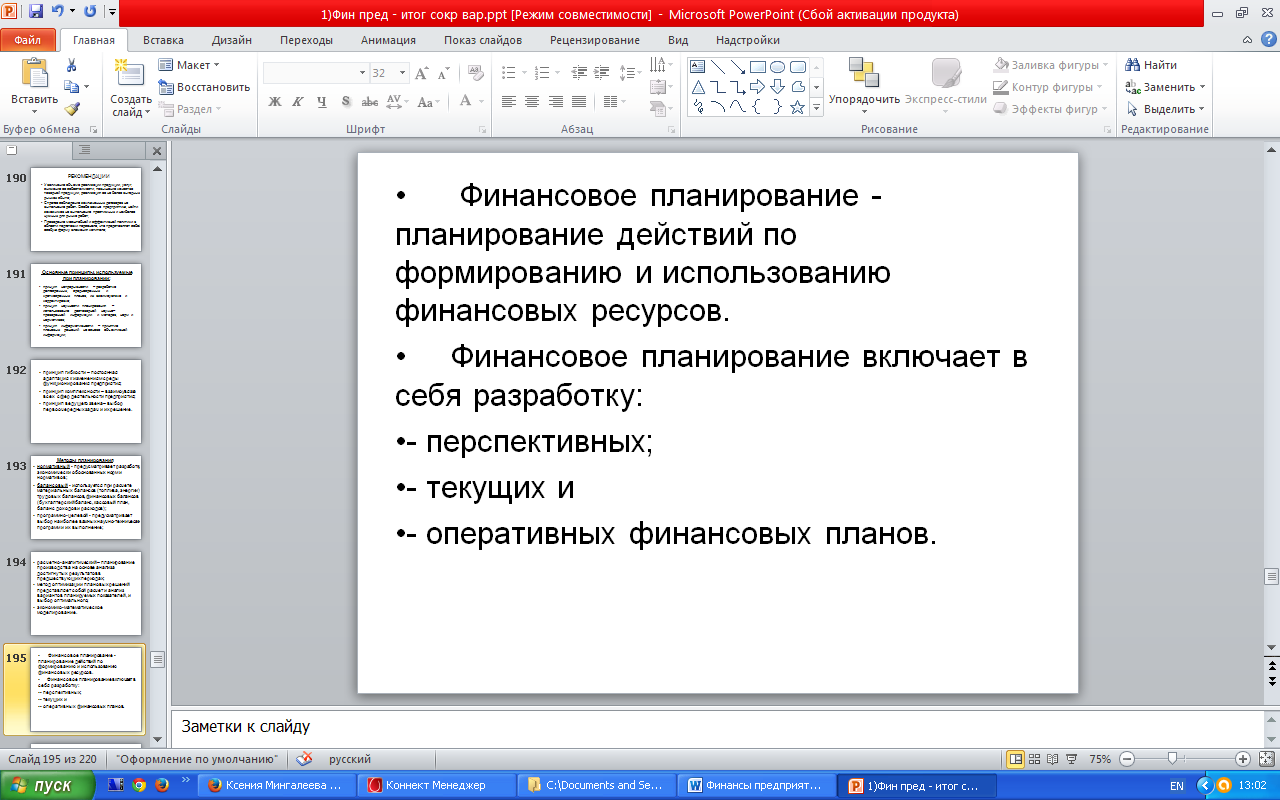Click the Заметки к слайду notes field
Image resolution: width=1280 pixels, height=800 pixels.
pos(720,727)
